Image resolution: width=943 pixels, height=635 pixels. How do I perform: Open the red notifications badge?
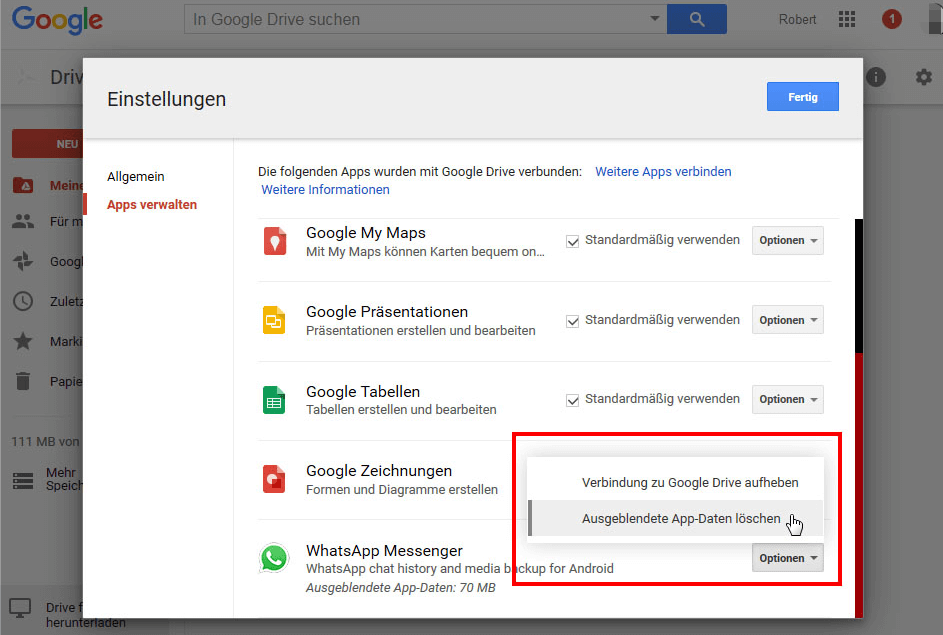pyautogui.click(x=891, y=19)
